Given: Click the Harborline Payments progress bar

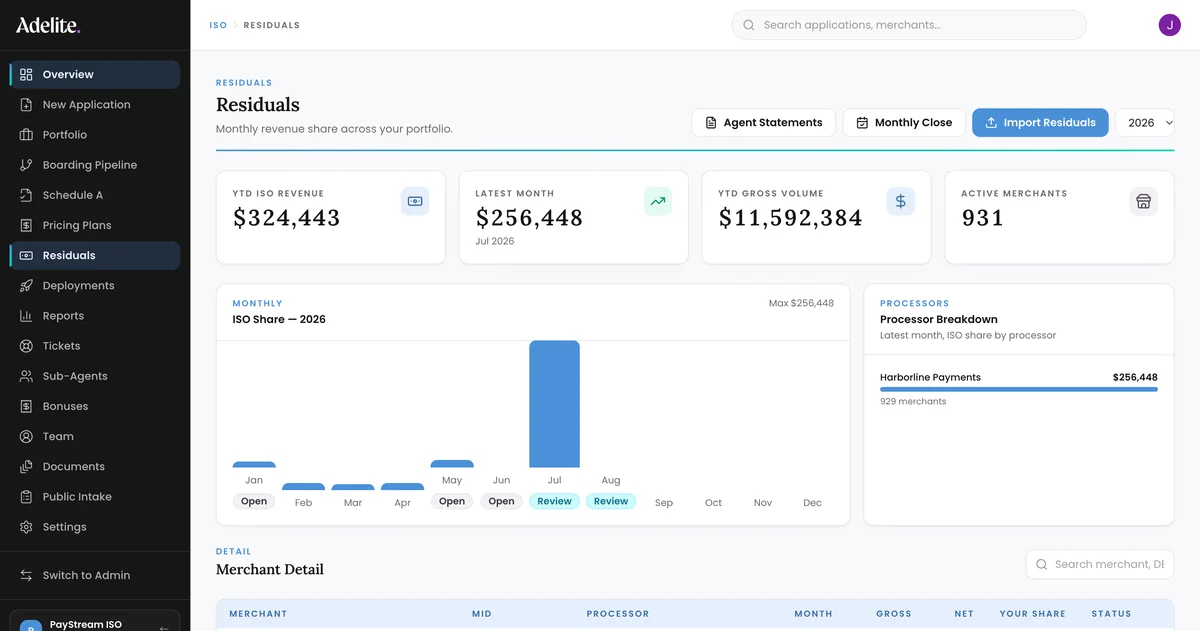Looking at the screenshot, I should (1019, 389).
